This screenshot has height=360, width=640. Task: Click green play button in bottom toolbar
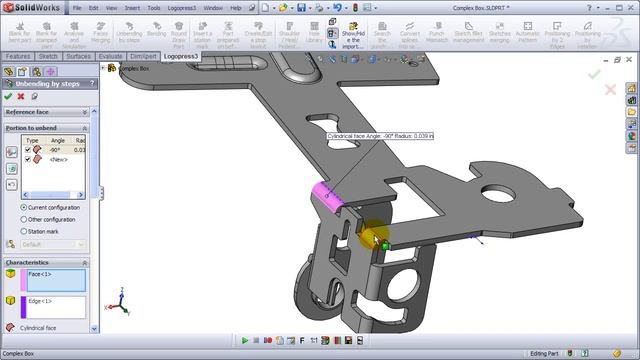[x=244, y=340]
